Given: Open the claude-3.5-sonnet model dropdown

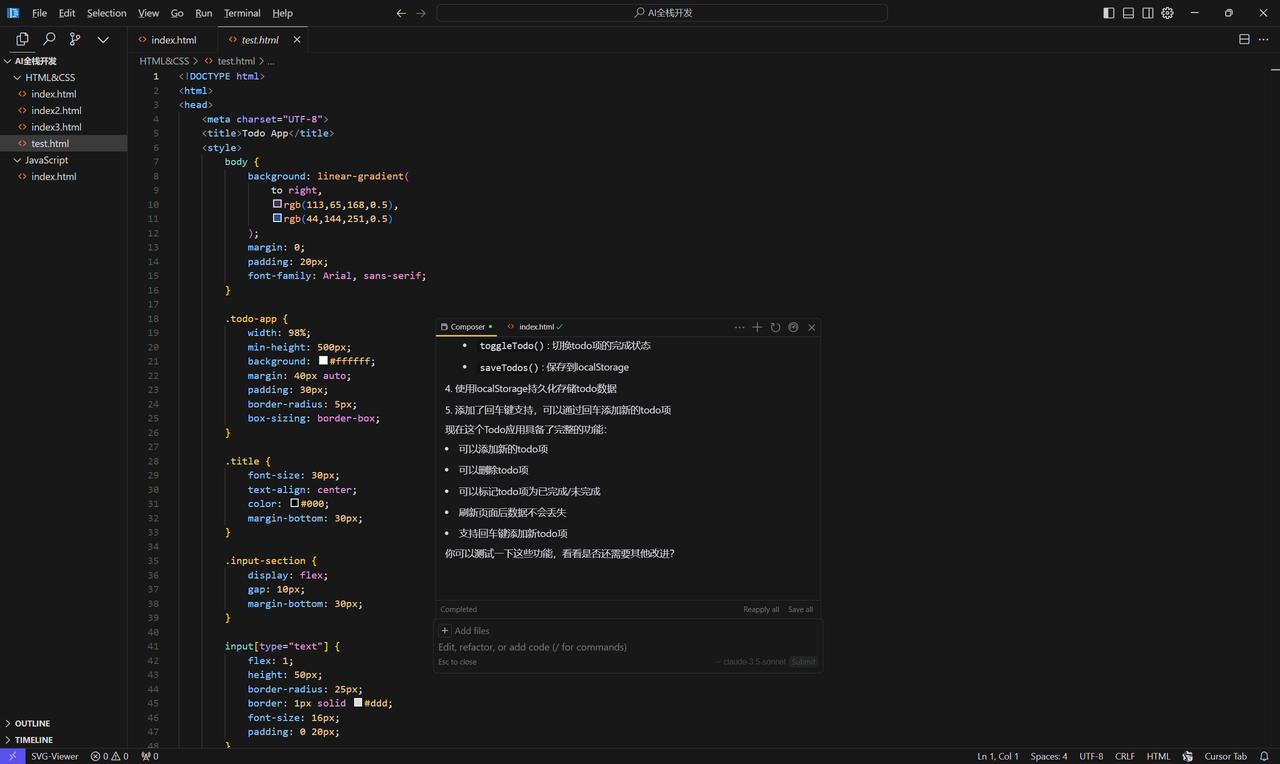Looking at the screenshot, I should (751, 662).
